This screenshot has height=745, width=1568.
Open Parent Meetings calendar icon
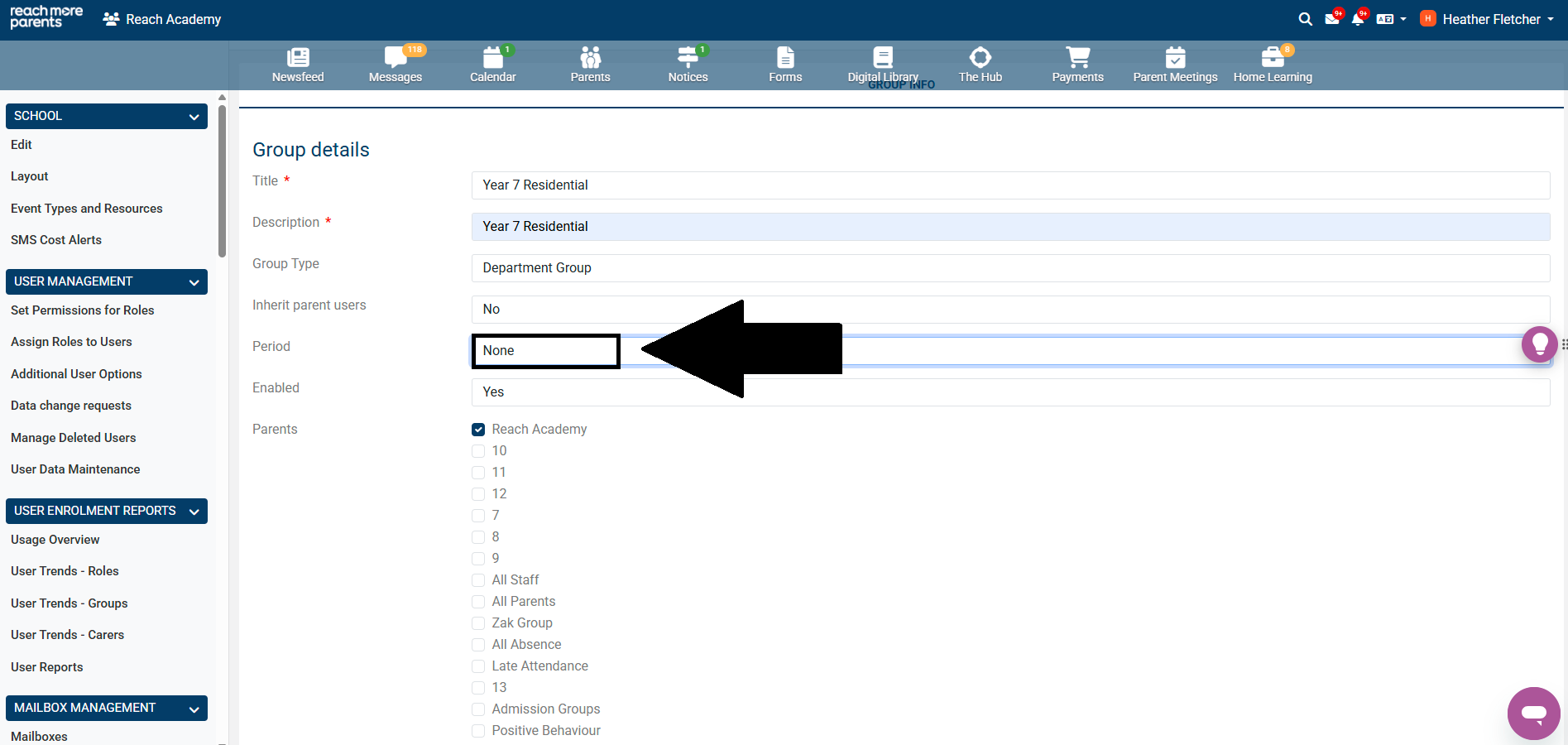click(1175, 58)
